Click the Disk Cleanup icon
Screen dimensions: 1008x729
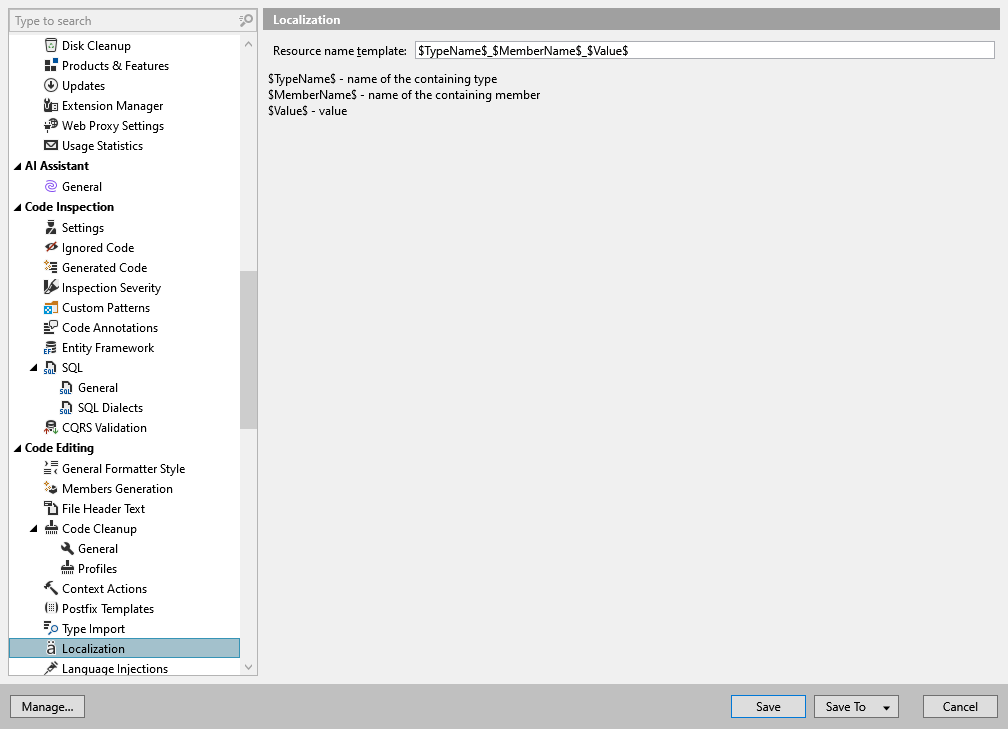tap(51, 45)
